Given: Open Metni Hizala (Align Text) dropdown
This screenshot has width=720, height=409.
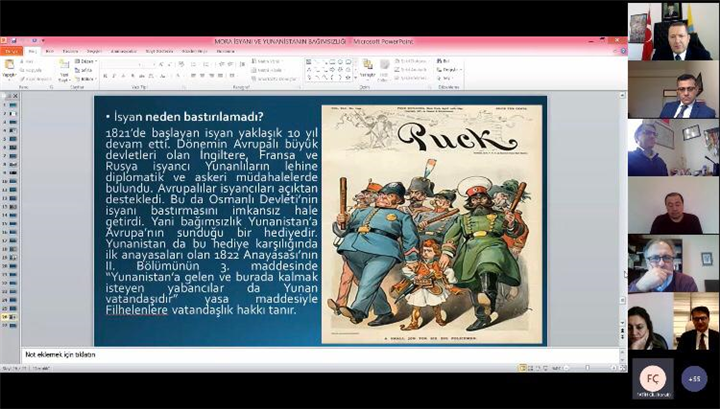Looking at the screenshot, I should [268, 70].
